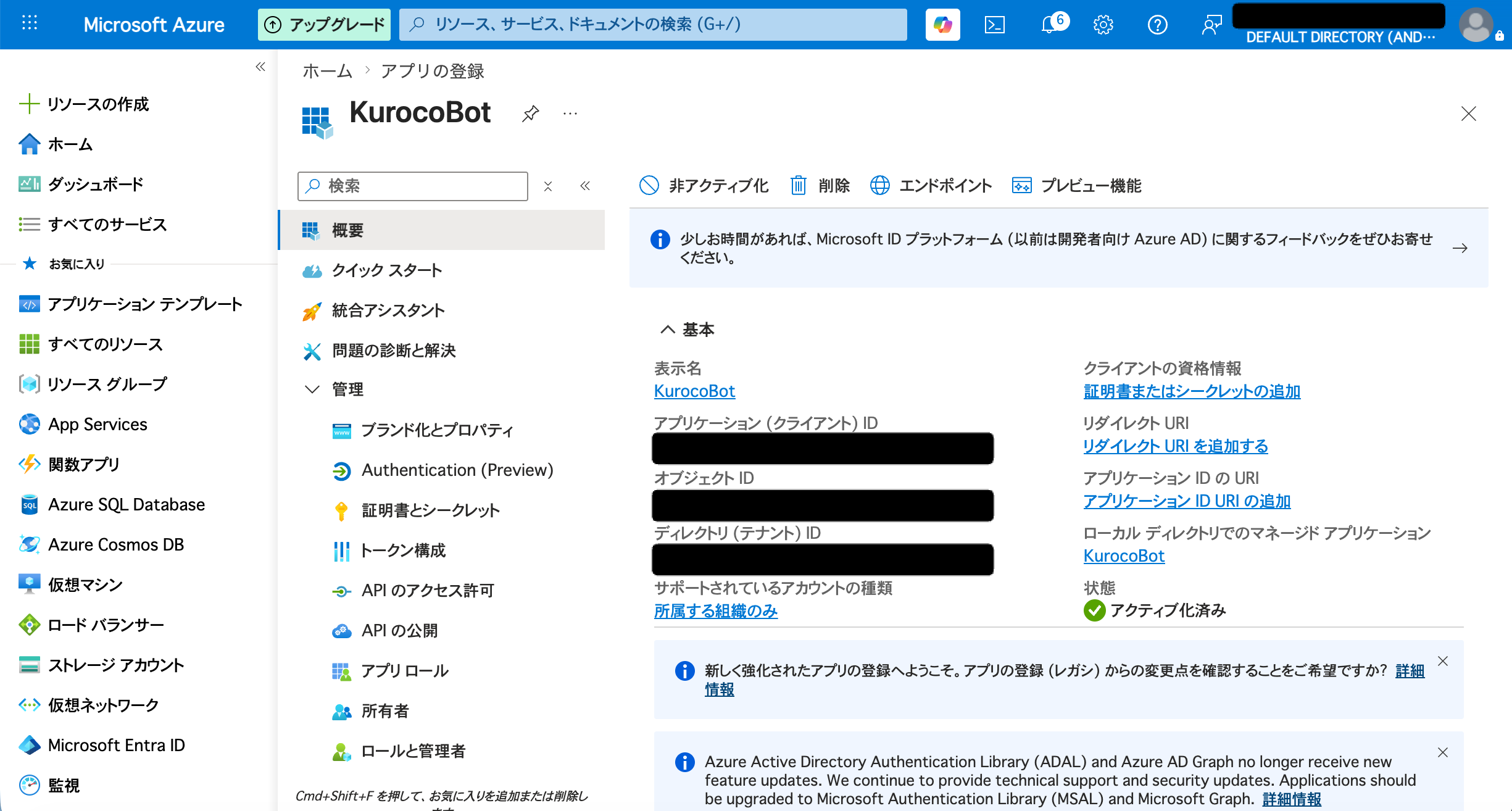Collapse the 基本 section

coord(668,330)
